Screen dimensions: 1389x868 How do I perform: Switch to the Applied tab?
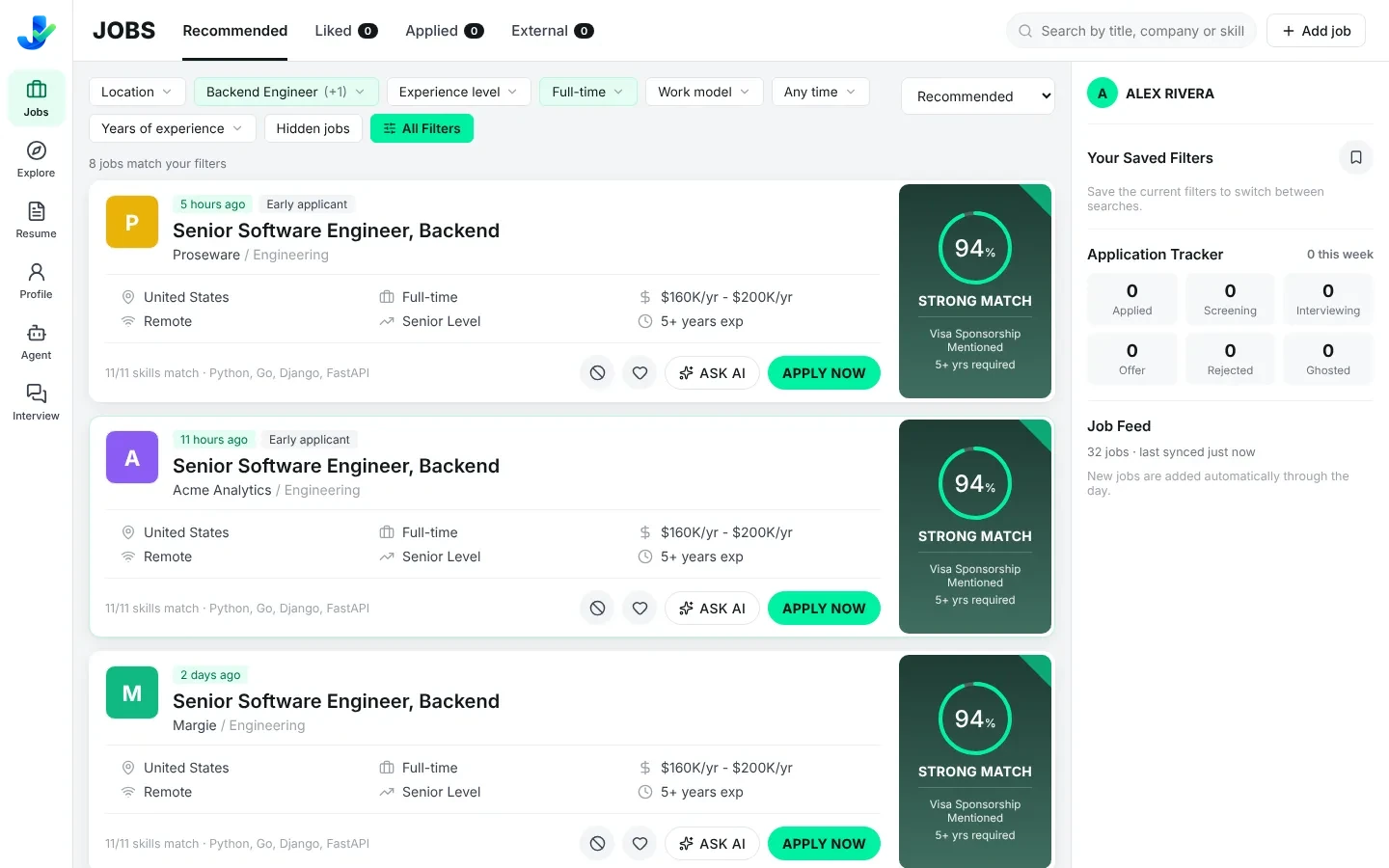445,31
